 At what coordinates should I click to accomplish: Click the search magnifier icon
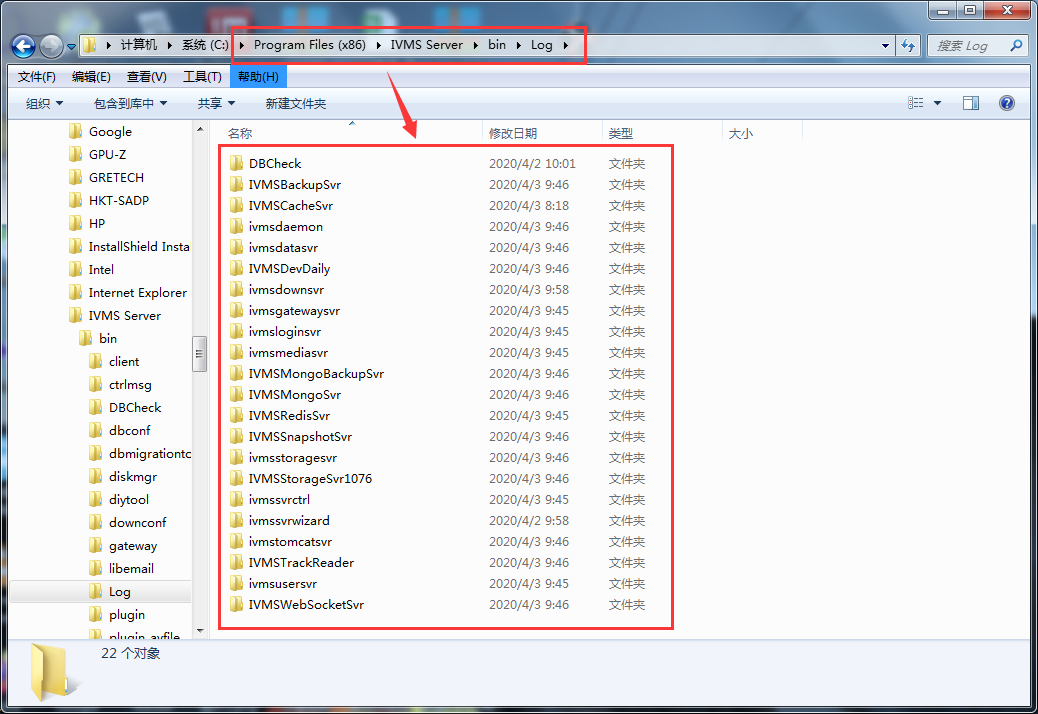pos(1016,46)
